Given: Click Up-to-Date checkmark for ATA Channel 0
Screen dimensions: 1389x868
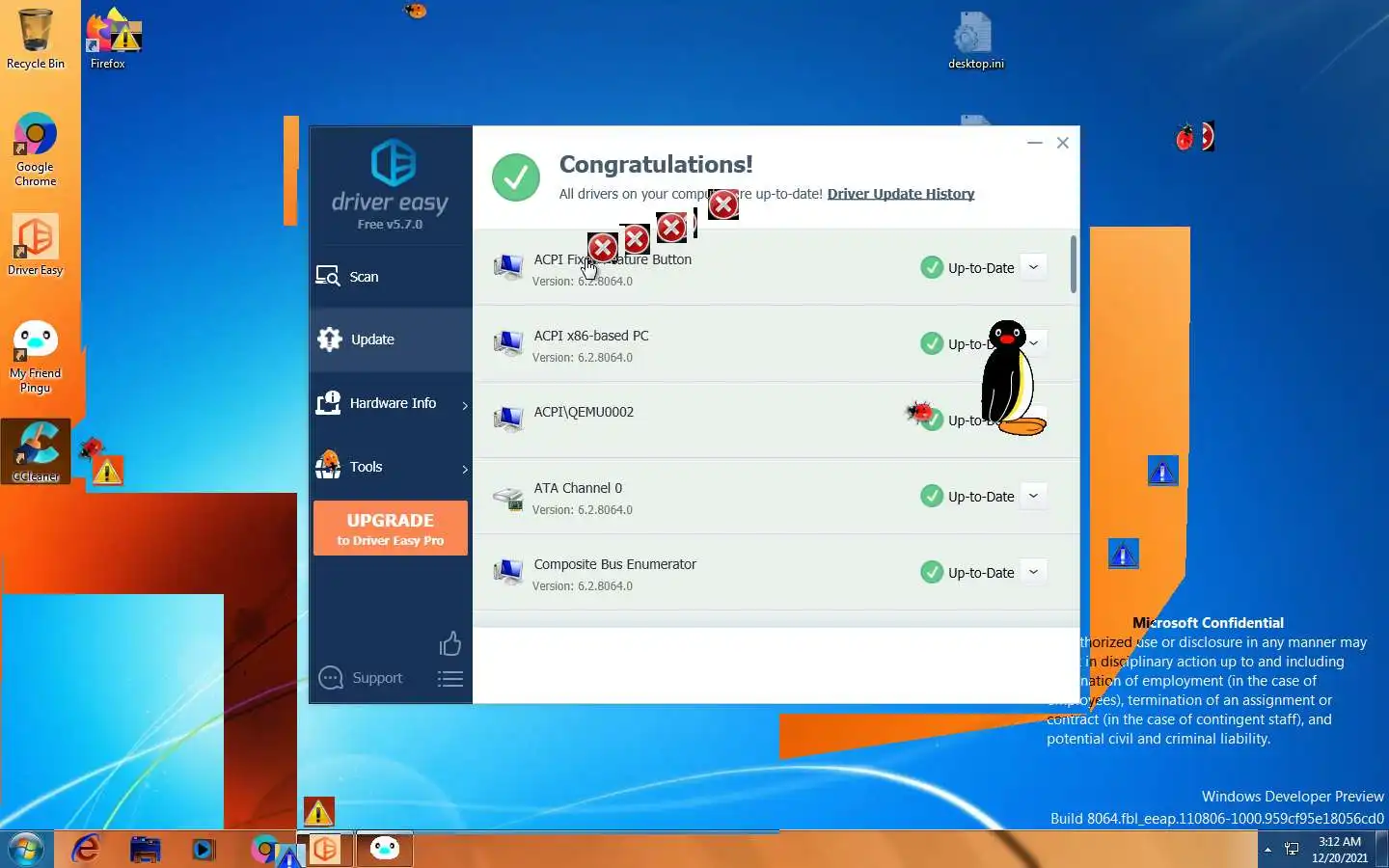Looking at the screenshot, I should 932,496.
